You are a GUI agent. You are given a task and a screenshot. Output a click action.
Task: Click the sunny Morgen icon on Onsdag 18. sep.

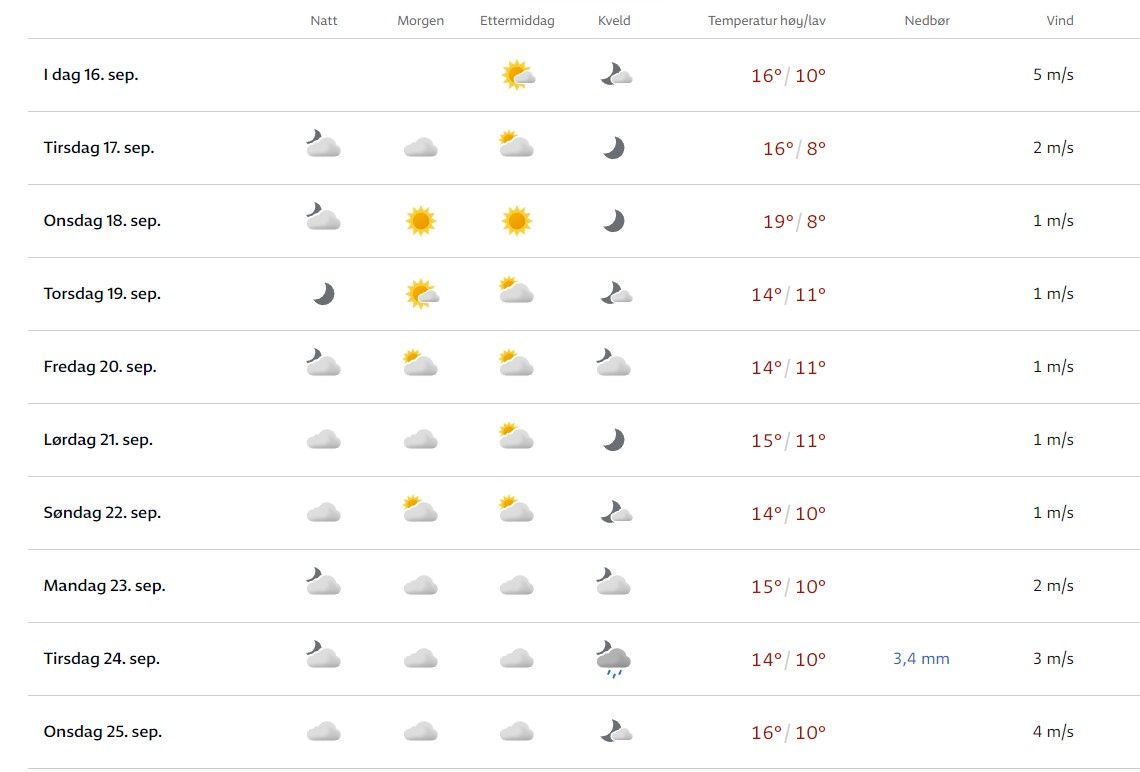click(421, 221)
